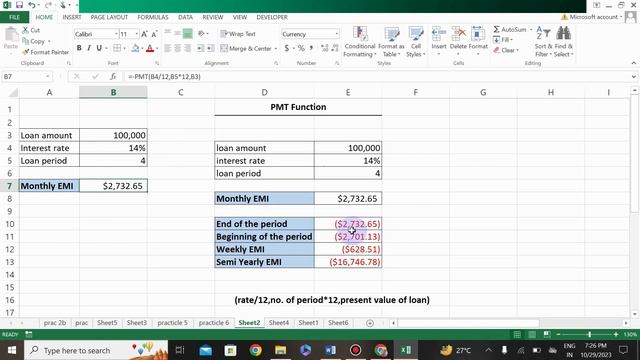
Task: Switch to FORMULAS tab
Action: [x=153, y=17]
